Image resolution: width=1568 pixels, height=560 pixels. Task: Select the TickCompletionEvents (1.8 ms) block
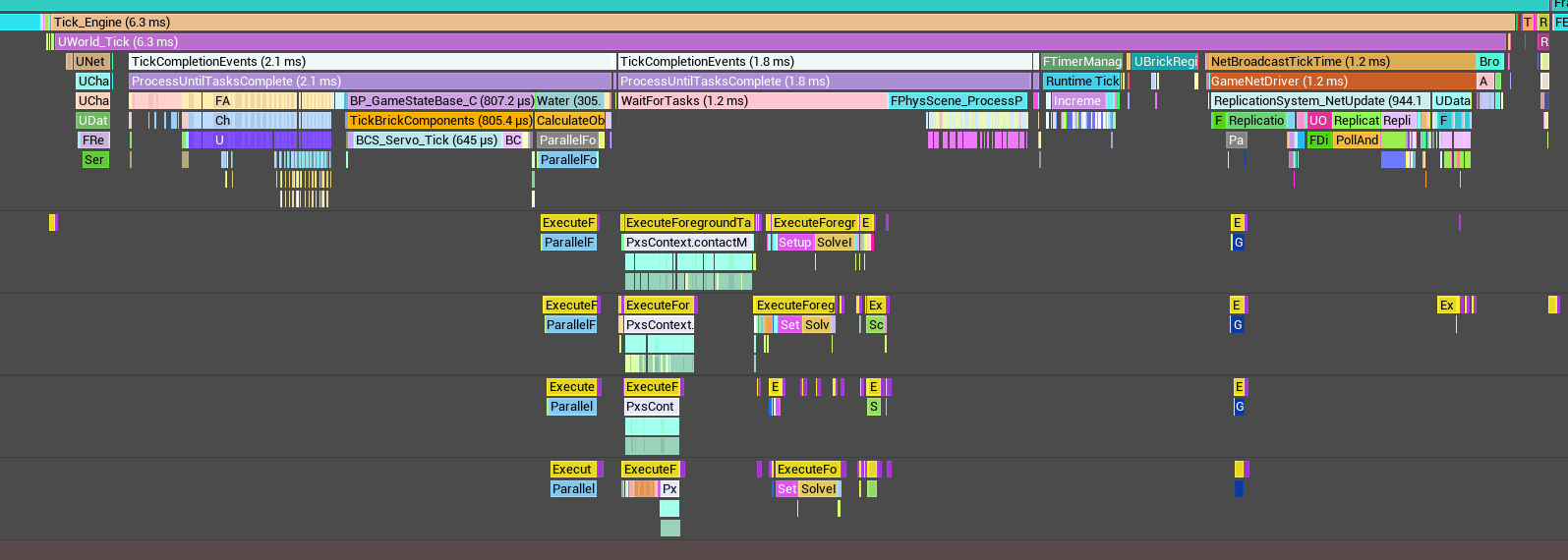coord(826,62)
